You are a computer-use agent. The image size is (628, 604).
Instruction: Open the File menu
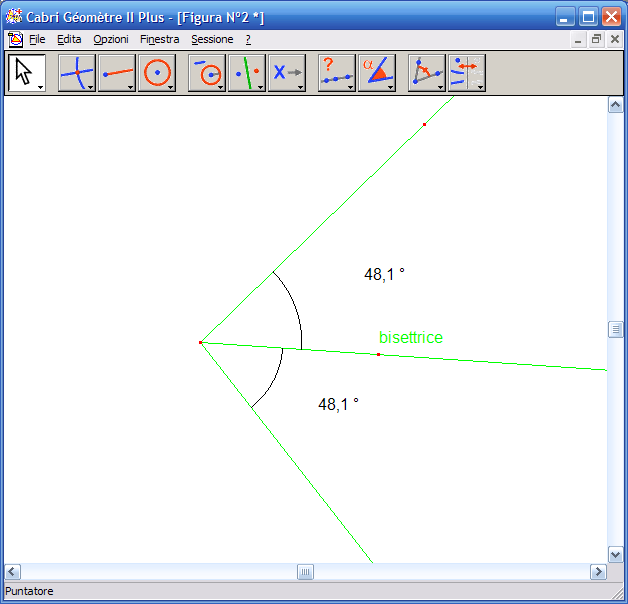(37, 39)
